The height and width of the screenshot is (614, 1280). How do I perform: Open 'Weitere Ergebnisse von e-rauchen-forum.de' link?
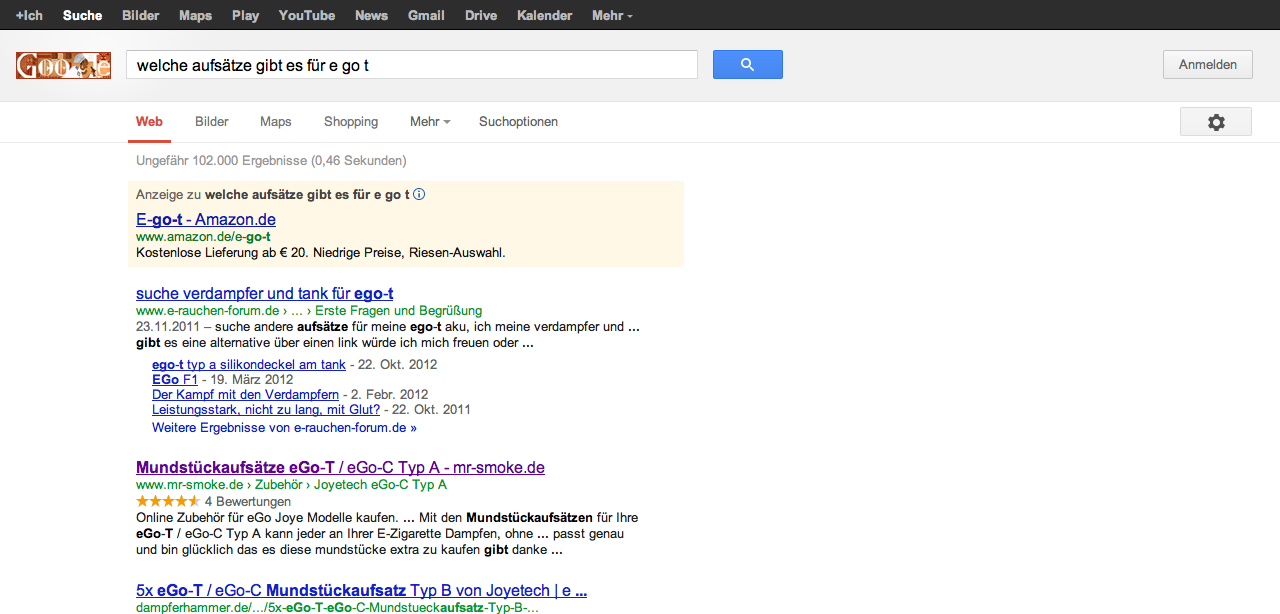[284, 427]
